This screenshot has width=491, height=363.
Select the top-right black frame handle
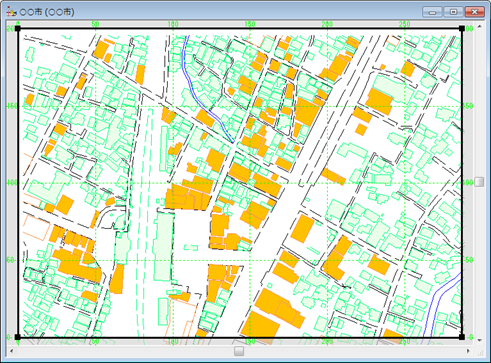coord(462,29)
